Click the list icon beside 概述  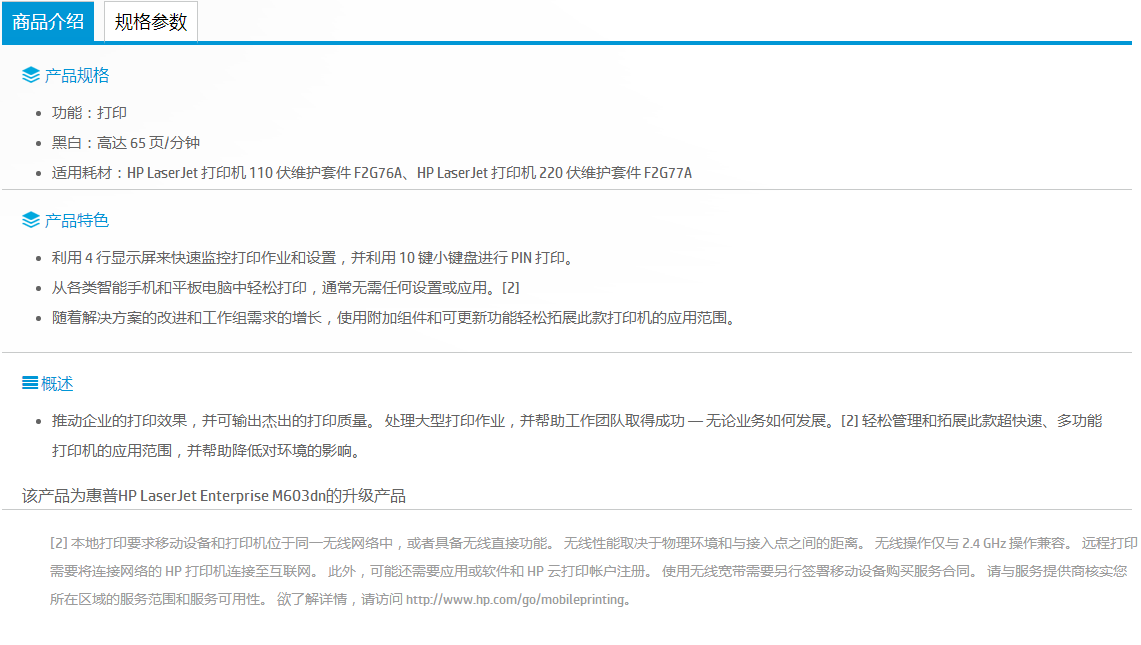point(30,383)
